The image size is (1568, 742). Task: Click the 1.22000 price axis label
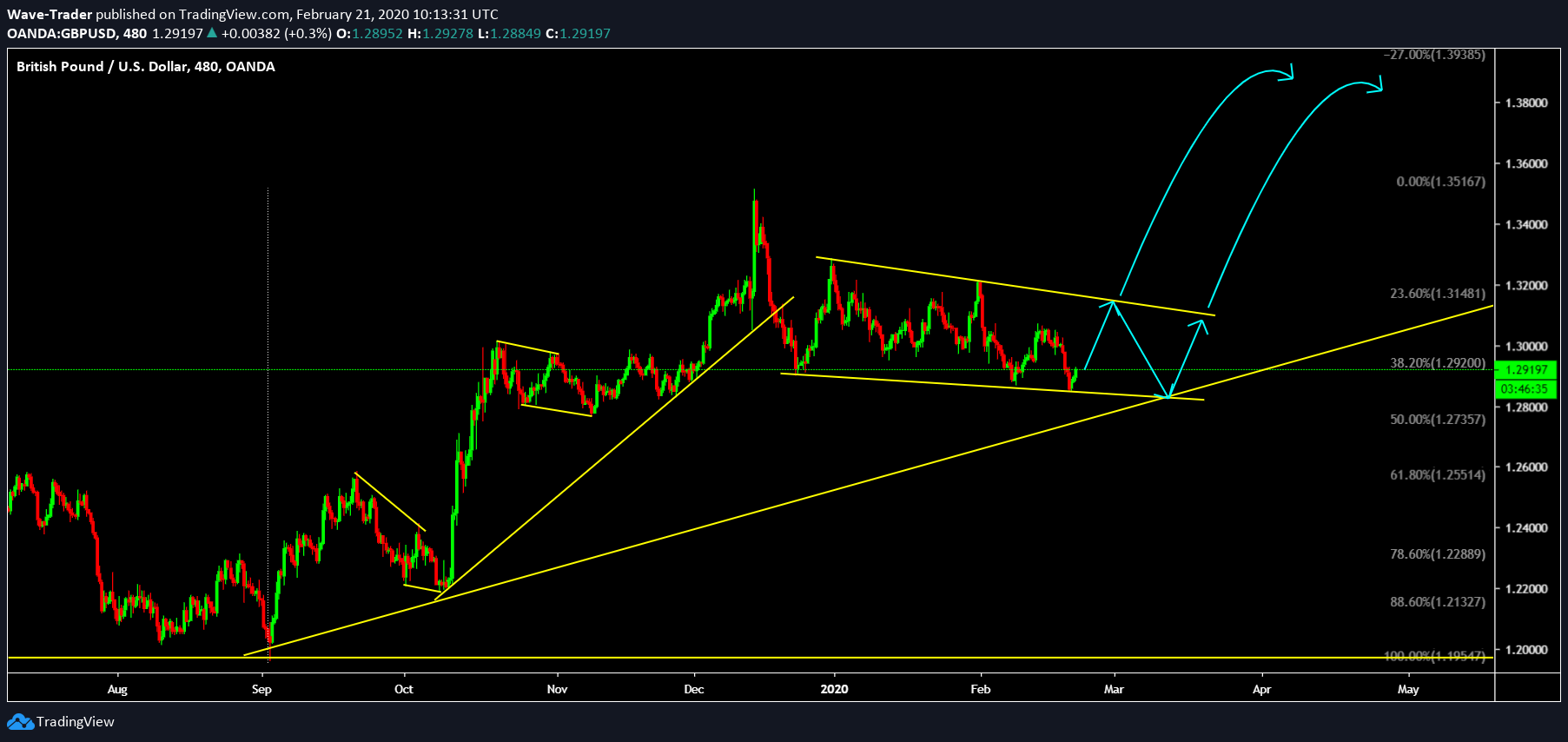click(x=1526, y=588)
